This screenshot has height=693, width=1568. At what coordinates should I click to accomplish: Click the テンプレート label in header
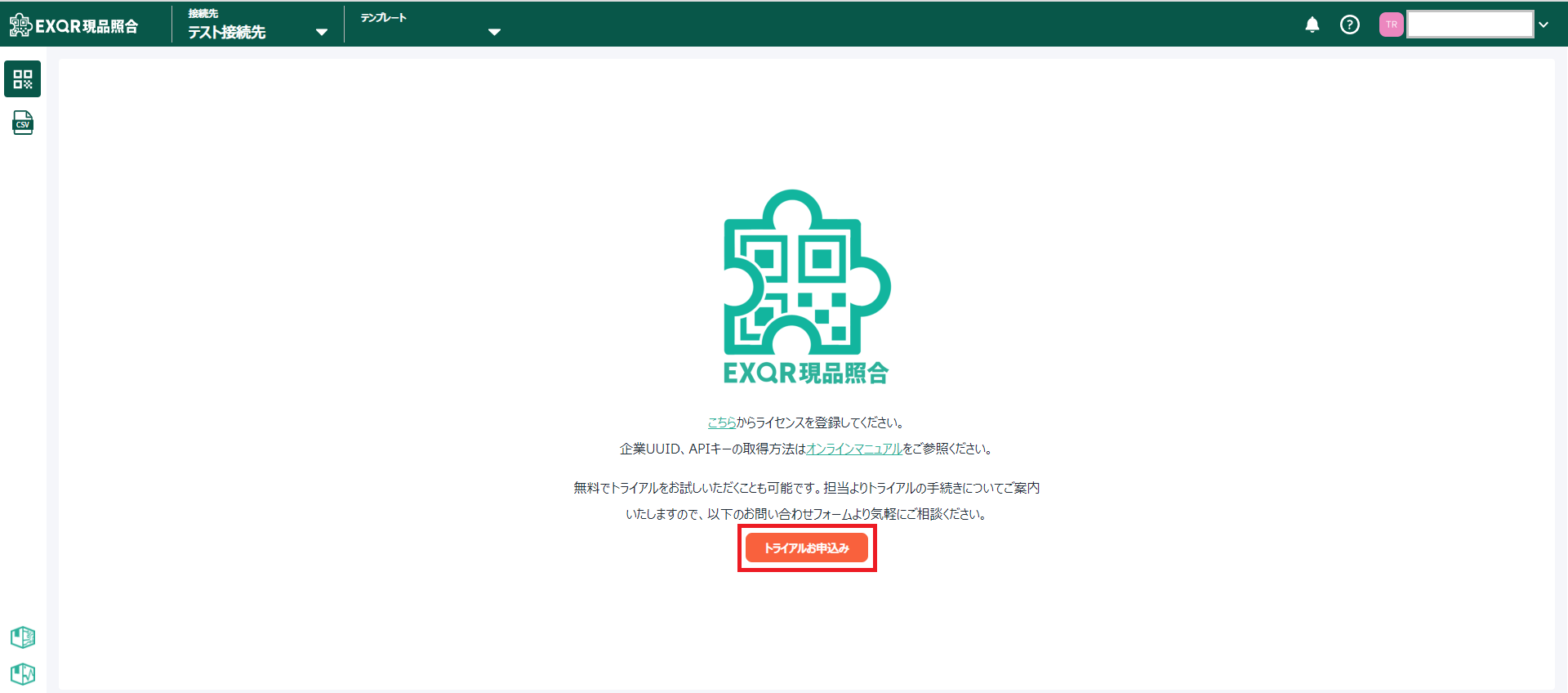pos(383,17)
